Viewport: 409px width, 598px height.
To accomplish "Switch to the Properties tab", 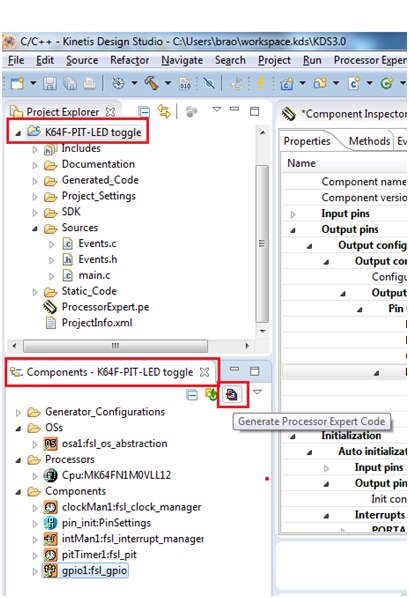I will (x=307, y=141).
